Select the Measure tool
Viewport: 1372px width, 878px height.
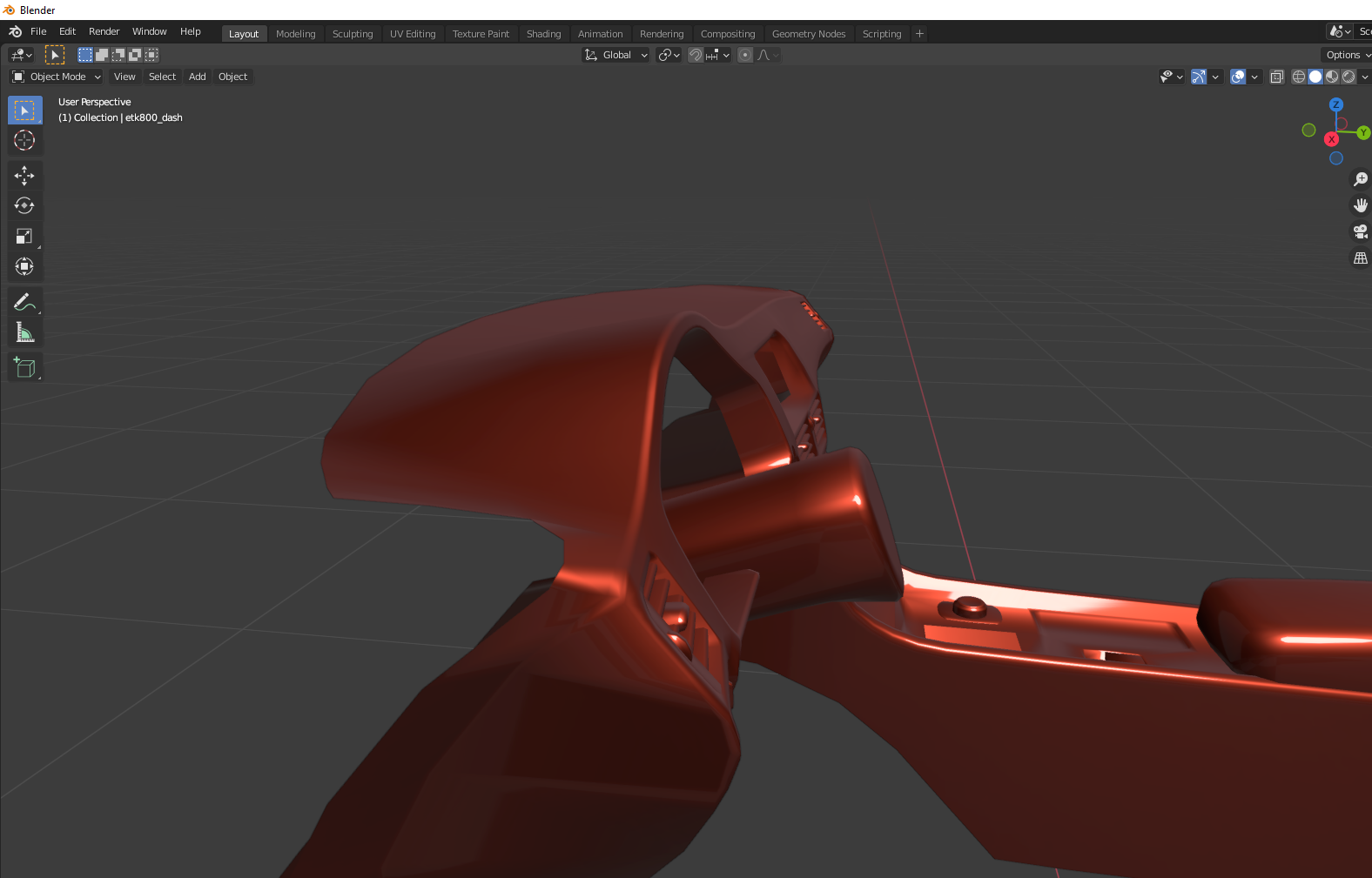point(25,332)
